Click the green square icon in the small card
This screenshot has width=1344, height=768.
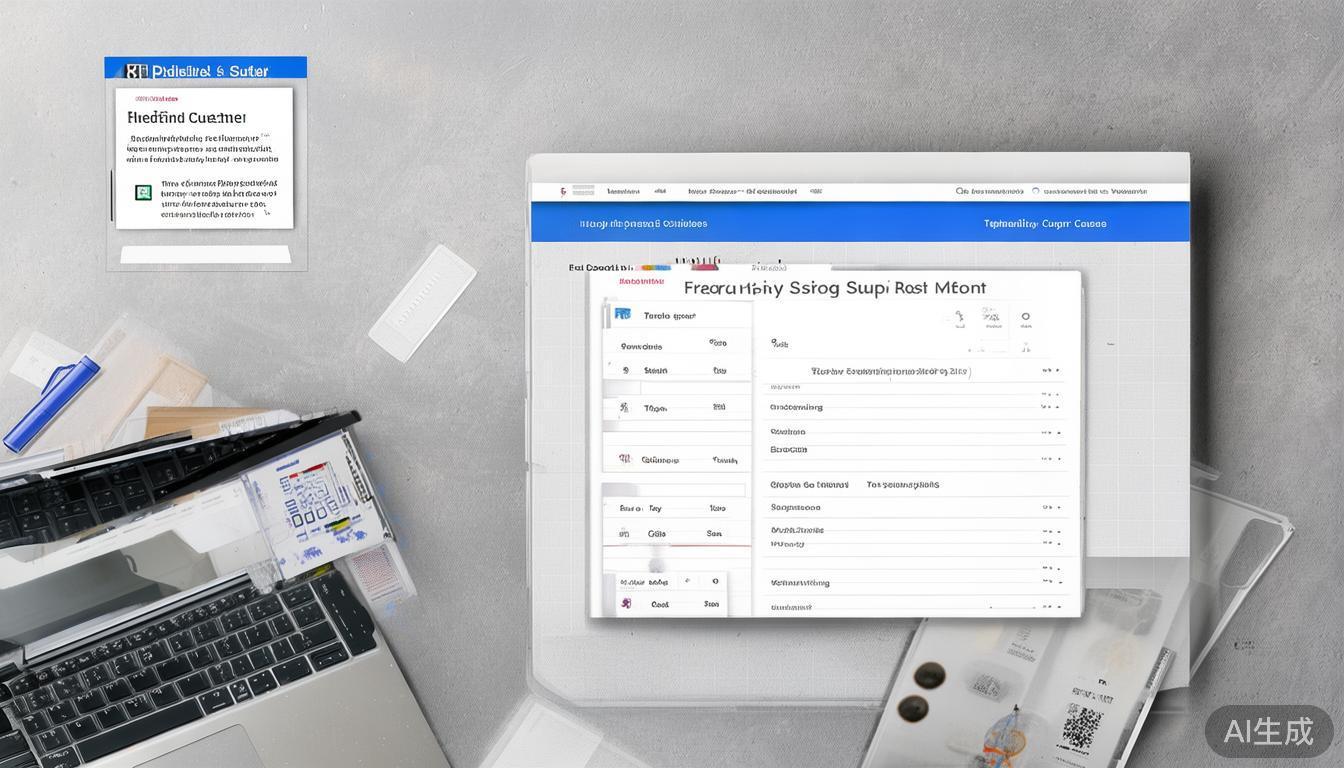[143, 192]
